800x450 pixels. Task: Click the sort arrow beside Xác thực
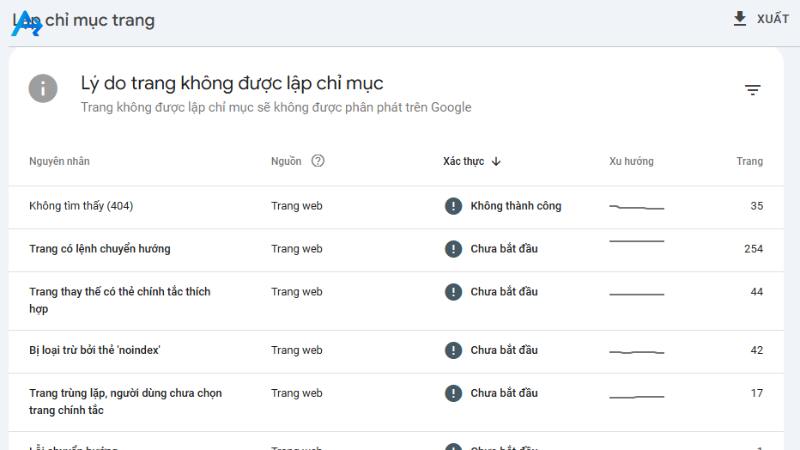[496, 161]
